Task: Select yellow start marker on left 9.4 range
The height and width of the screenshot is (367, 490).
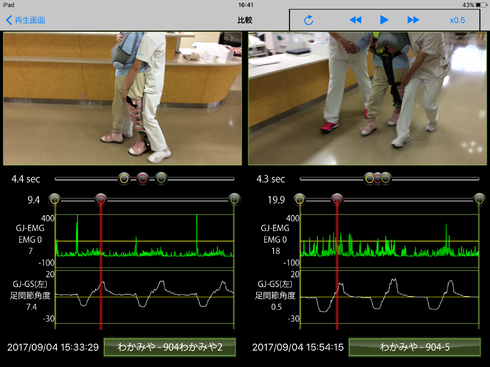Action: [55, 200]
